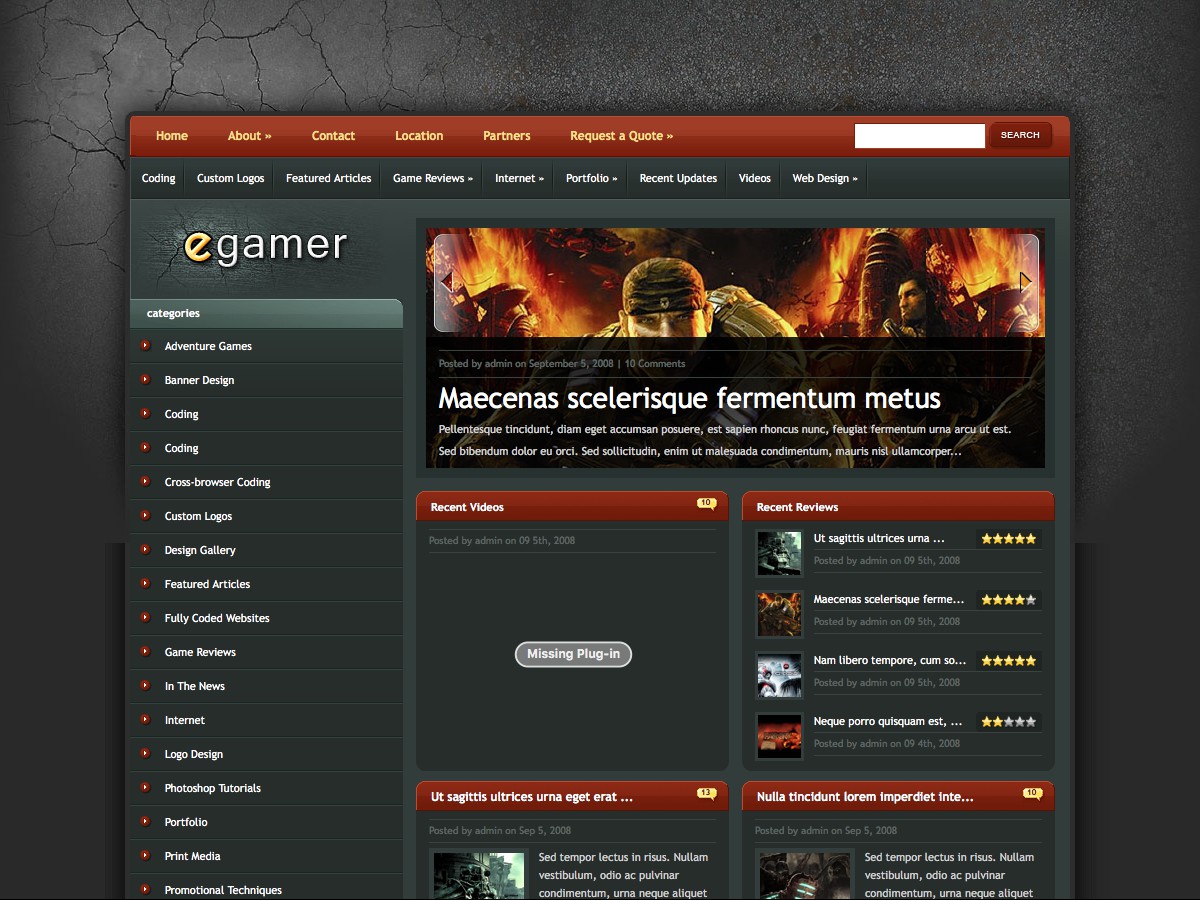
Task: Go to next featured slide arrow
Action: coord(1025,282)
